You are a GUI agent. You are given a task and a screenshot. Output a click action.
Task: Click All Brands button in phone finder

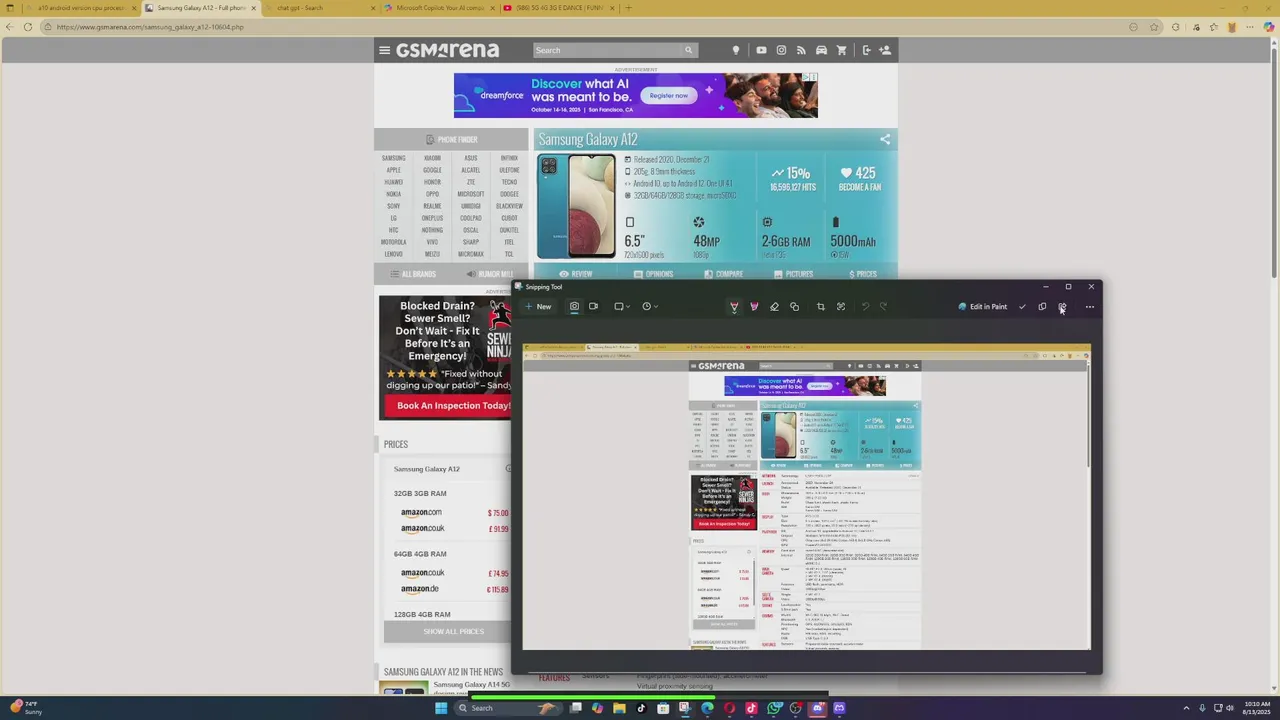413,274
